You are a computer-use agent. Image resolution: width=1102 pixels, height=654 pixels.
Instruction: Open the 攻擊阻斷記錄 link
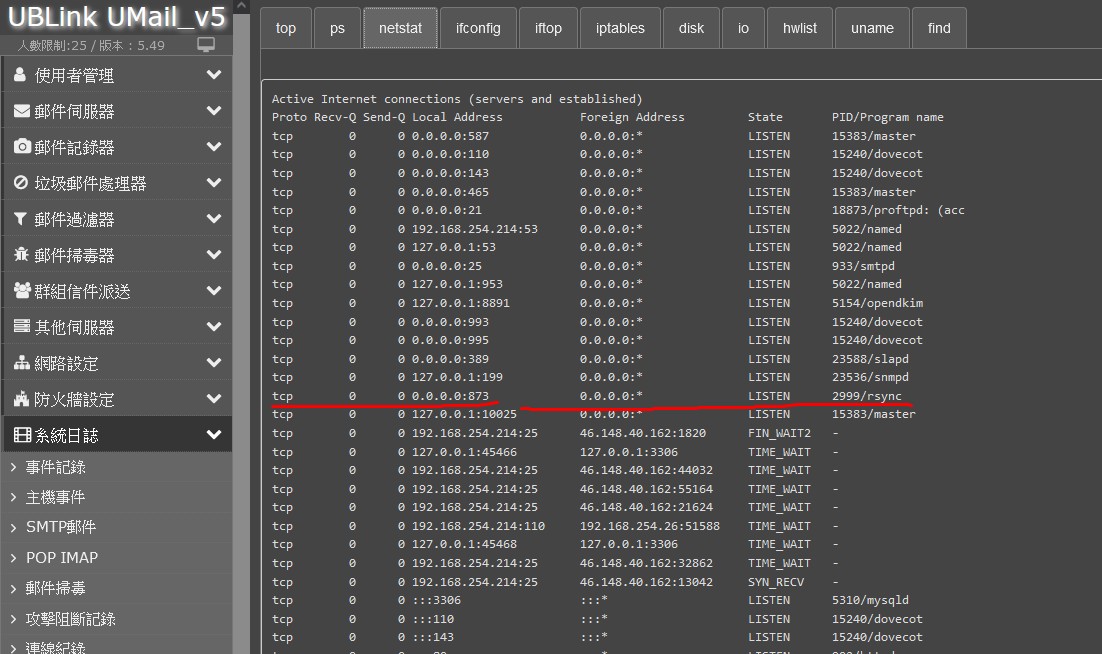(70, 619)
